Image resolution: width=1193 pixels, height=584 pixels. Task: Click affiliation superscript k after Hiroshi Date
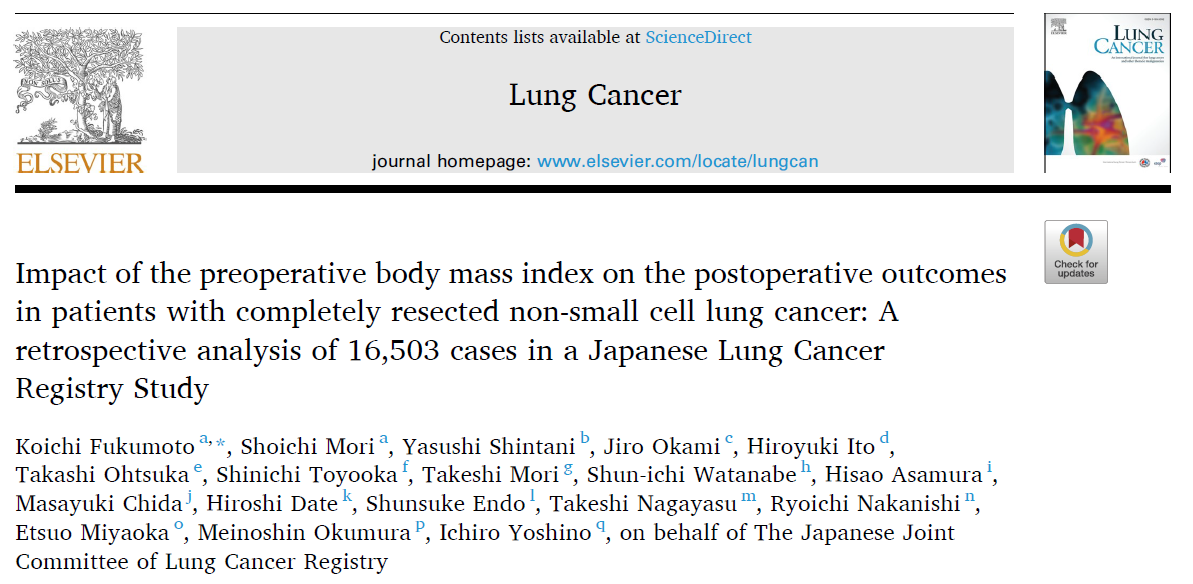point(348,496)
